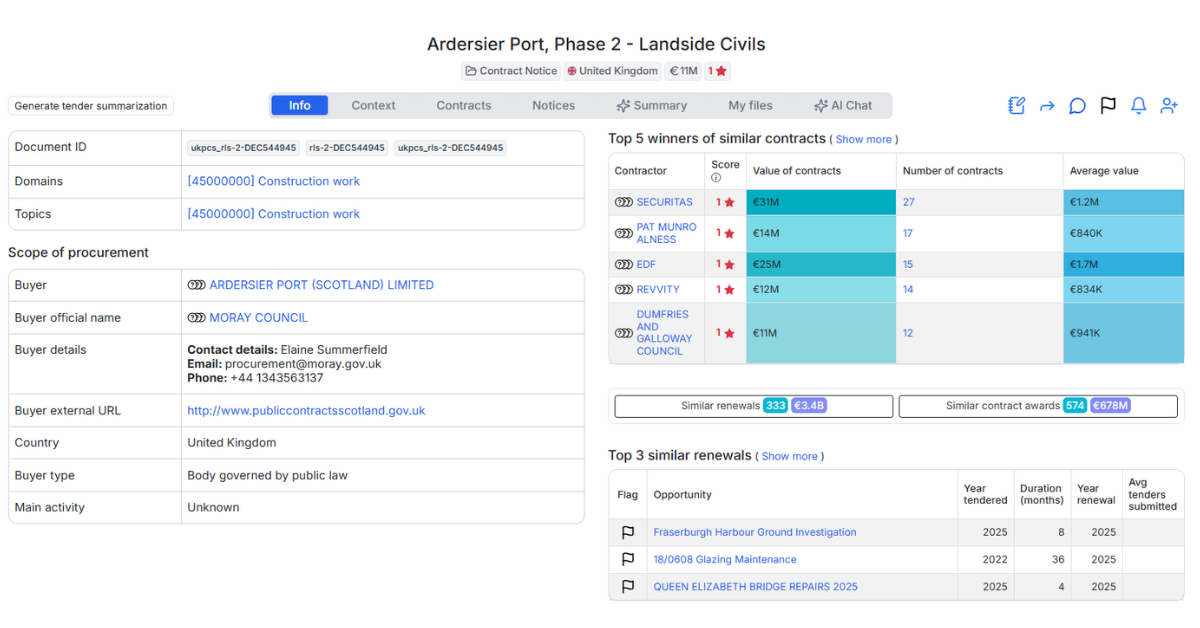Switch to the Contracts tab
This screenshot has height=628, width=1200.
coord(463,106)
